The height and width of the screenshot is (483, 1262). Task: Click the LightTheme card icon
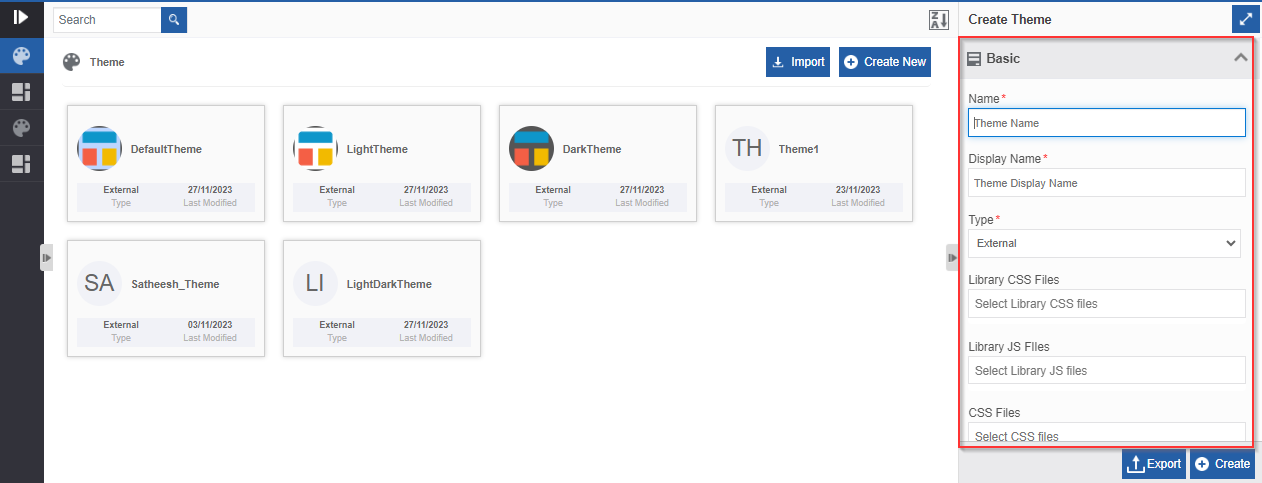point(315,149)
